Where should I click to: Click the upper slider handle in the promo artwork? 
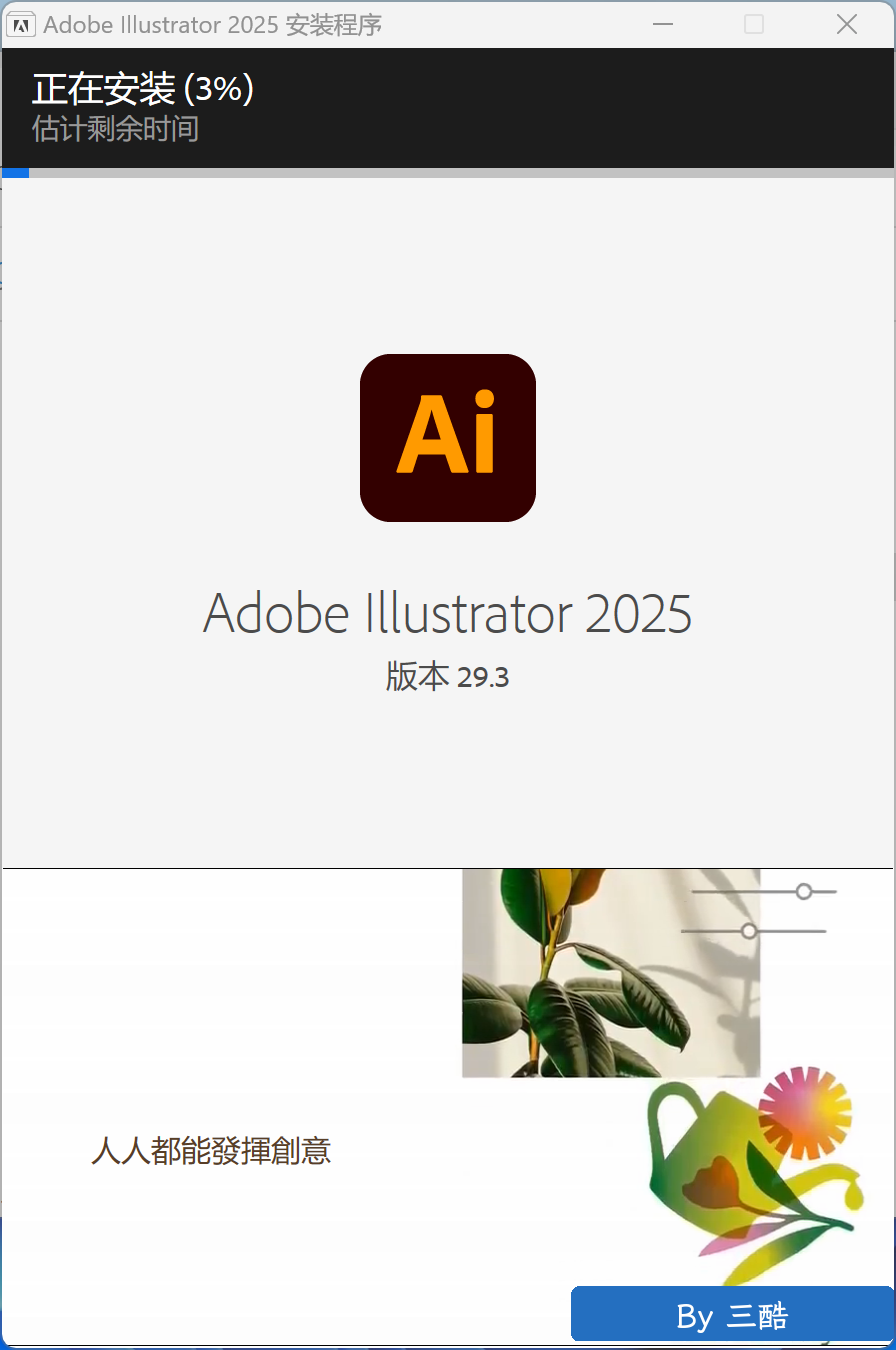tap(804, 891)
